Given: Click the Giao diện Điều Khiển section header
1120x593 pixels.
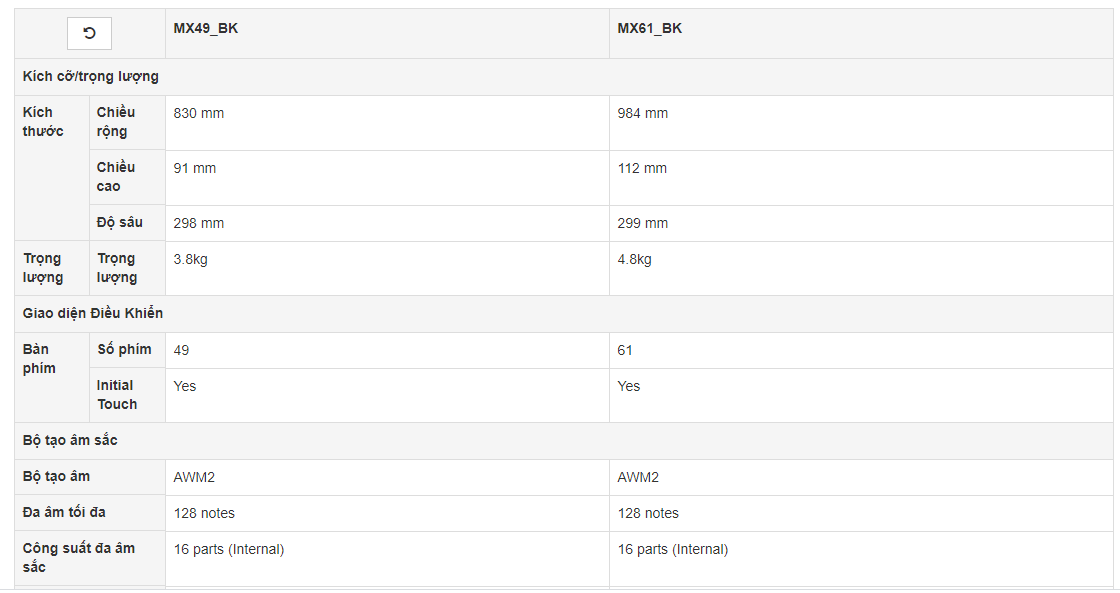Looking at the screenshot, I should coord(93,313).
